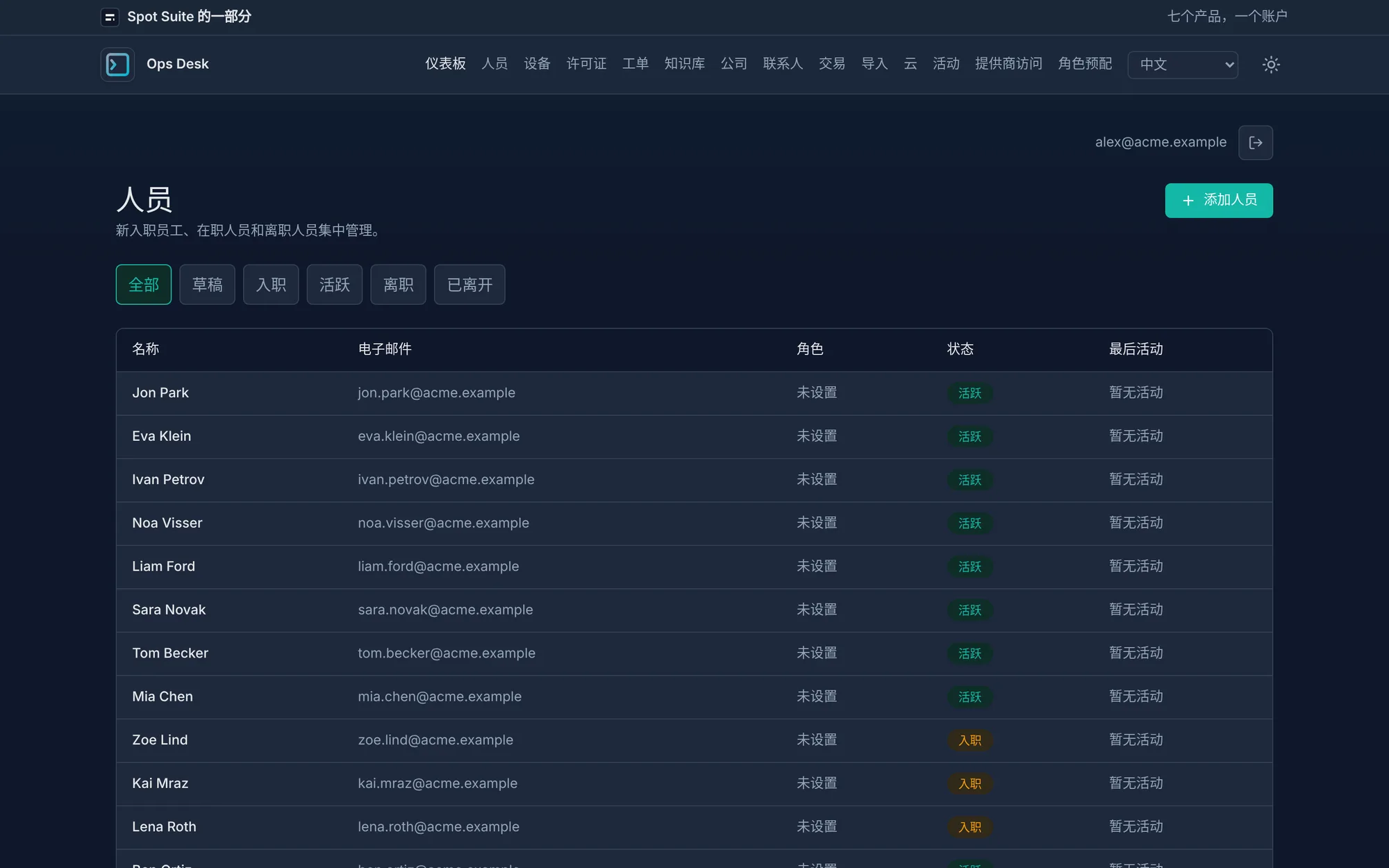Open Tom Becker's row
This screenshot has height=868, width=1389.
(x=694, y=653)
